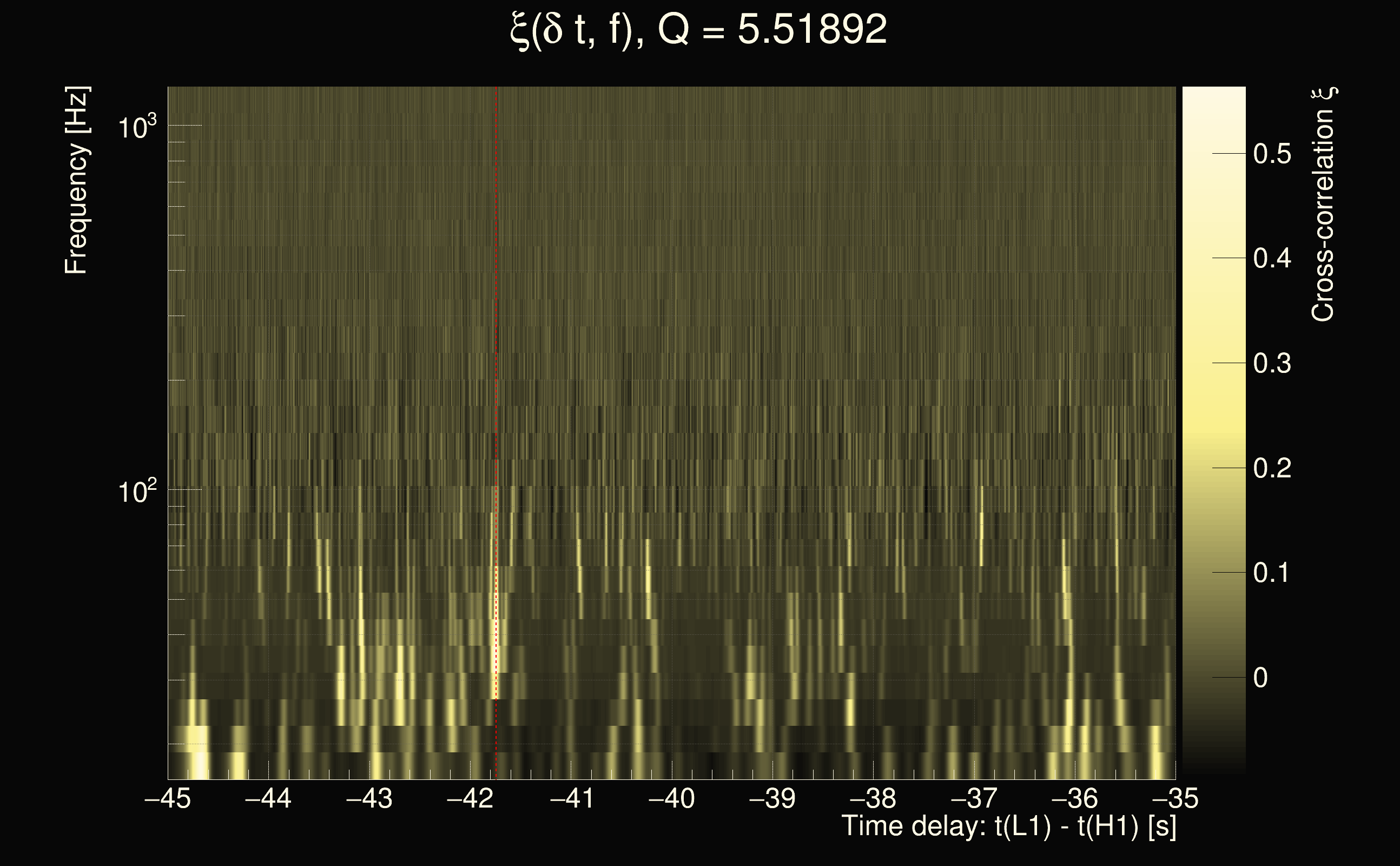Click the 0.4 colorbar tick label
1400x866 pixels.
[x=1272, y=259]
